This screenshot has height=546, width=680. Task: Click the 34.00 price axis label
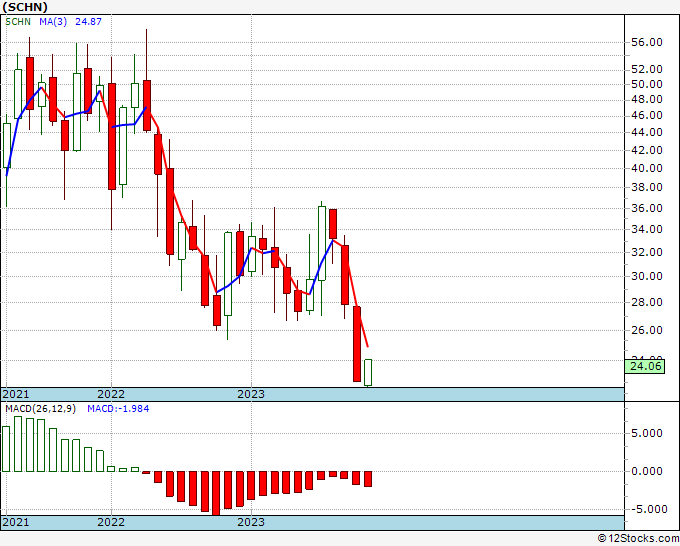647,229
